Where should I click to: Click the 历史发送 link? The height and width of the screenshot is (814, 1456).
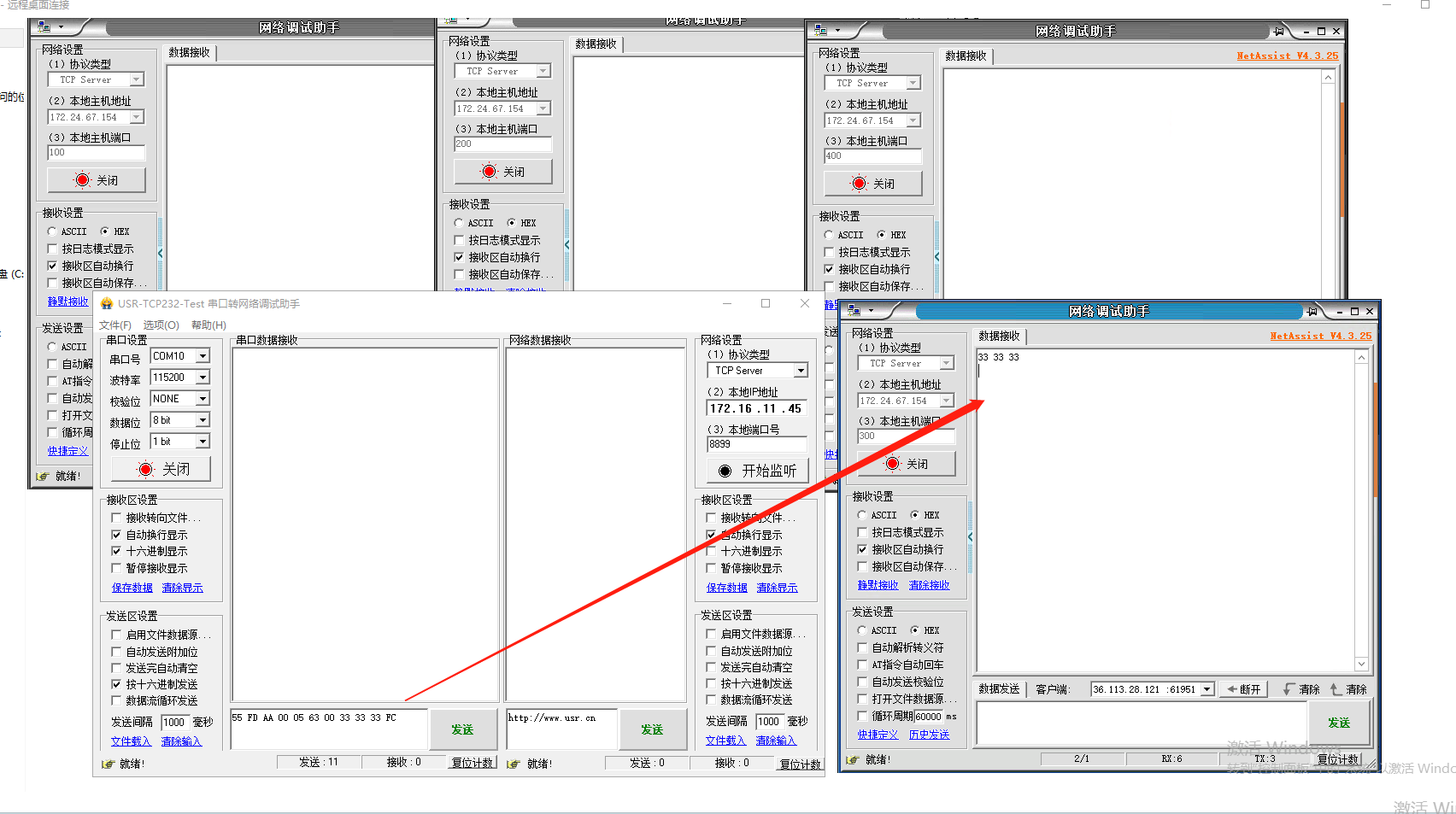929,735
